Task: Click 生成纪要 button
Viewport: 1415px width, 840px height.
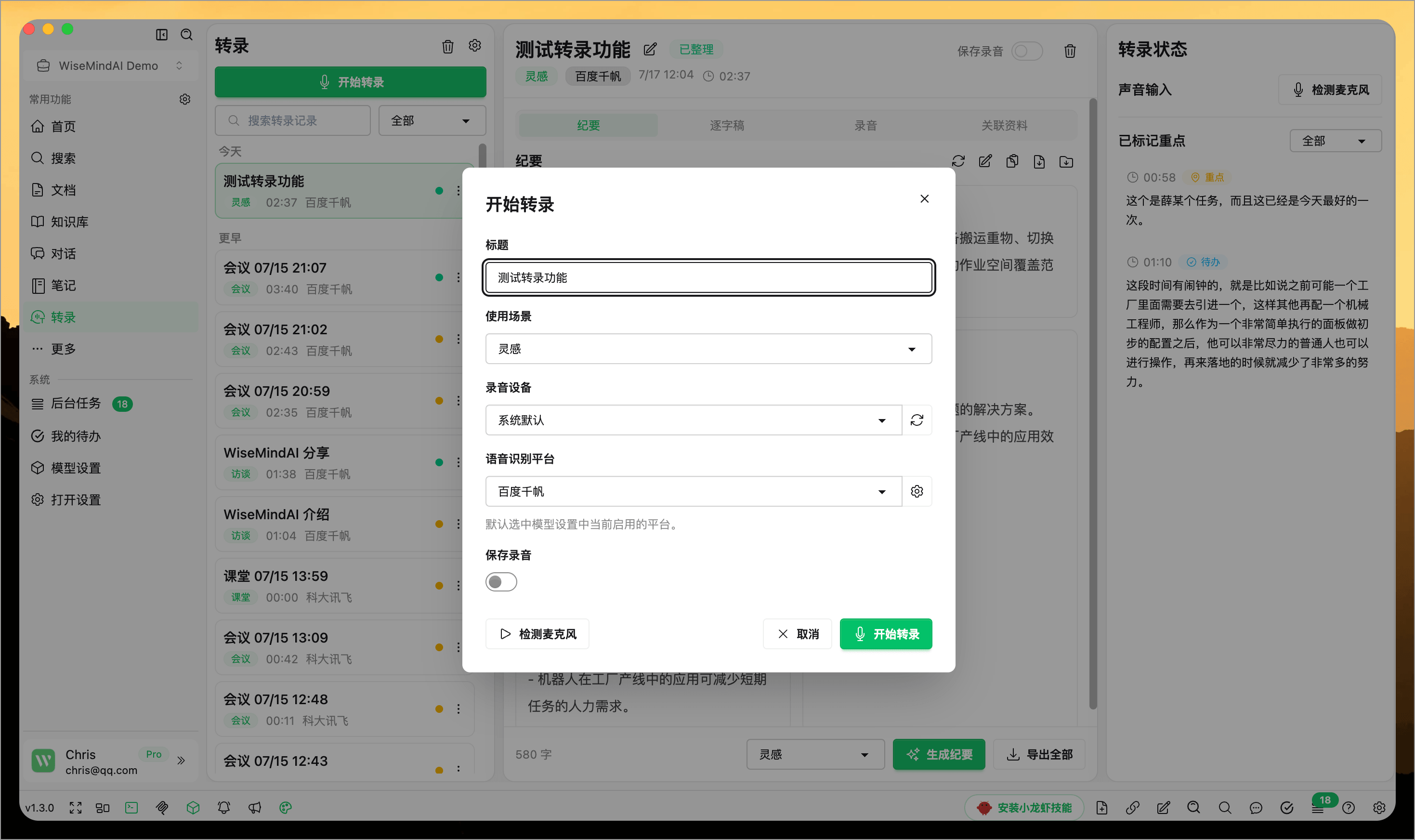Action: pyautogui.click(x=938, y=754)
